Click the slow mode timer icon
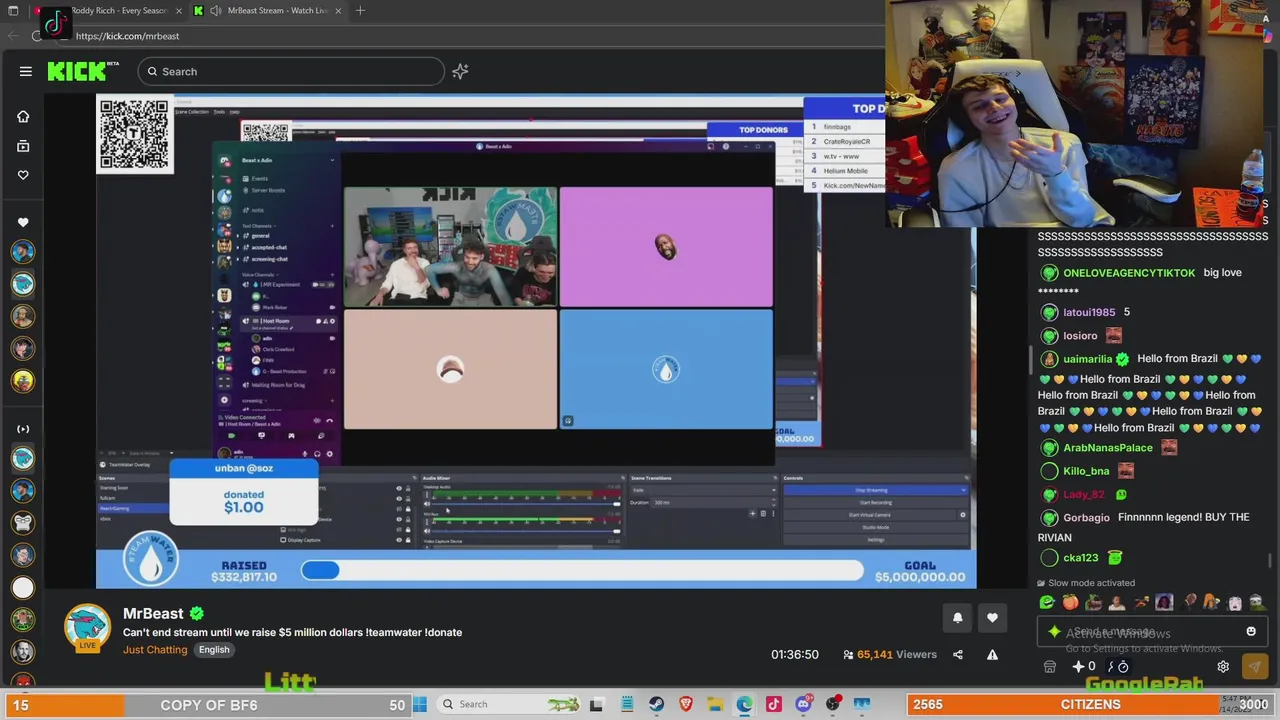The image size is (1280, 720). point(1123,667)
